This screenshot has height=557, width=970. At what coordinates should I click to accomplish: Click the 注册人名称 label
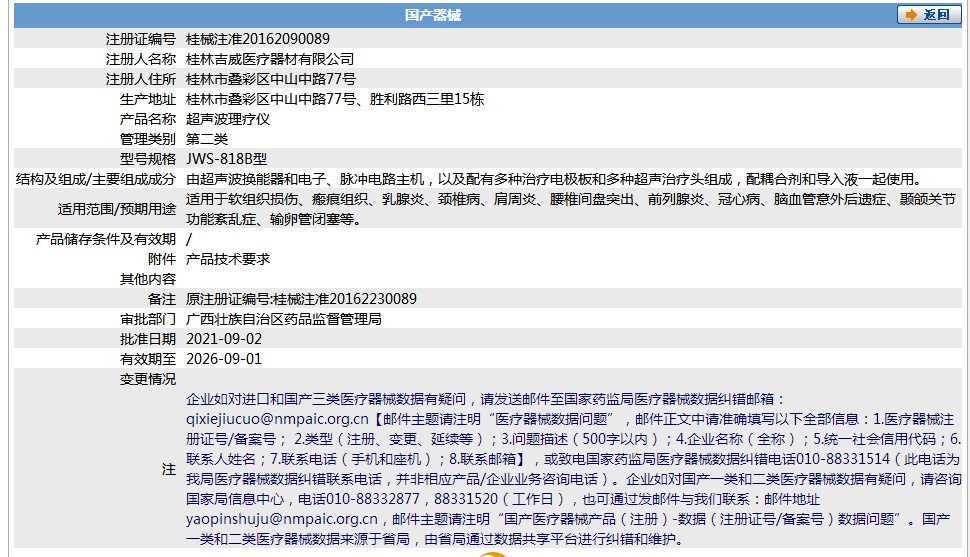coord(141,59)
